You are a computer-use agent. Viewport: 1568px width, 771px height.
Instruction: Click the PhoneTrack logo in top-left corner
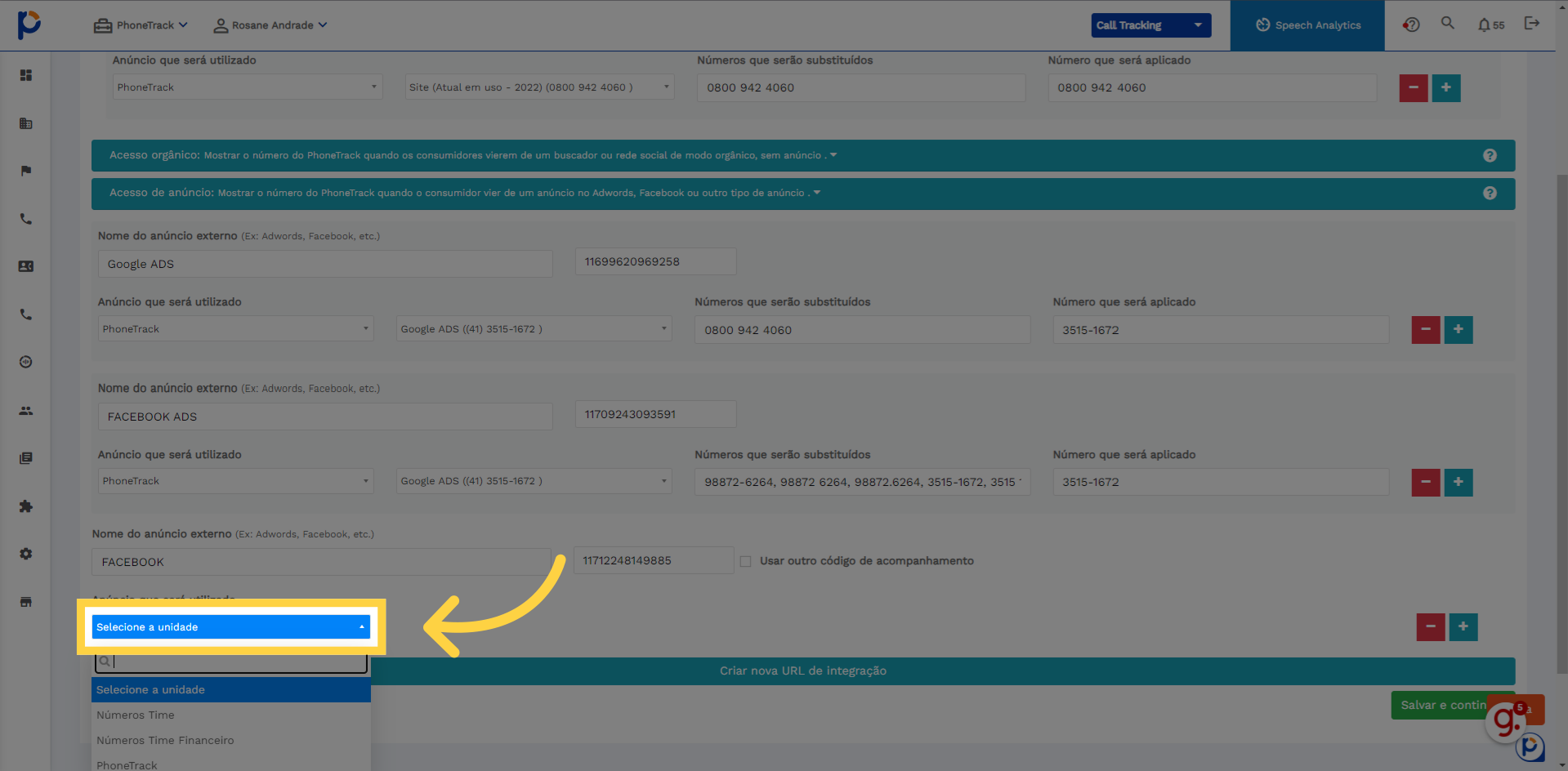point(29,25)
